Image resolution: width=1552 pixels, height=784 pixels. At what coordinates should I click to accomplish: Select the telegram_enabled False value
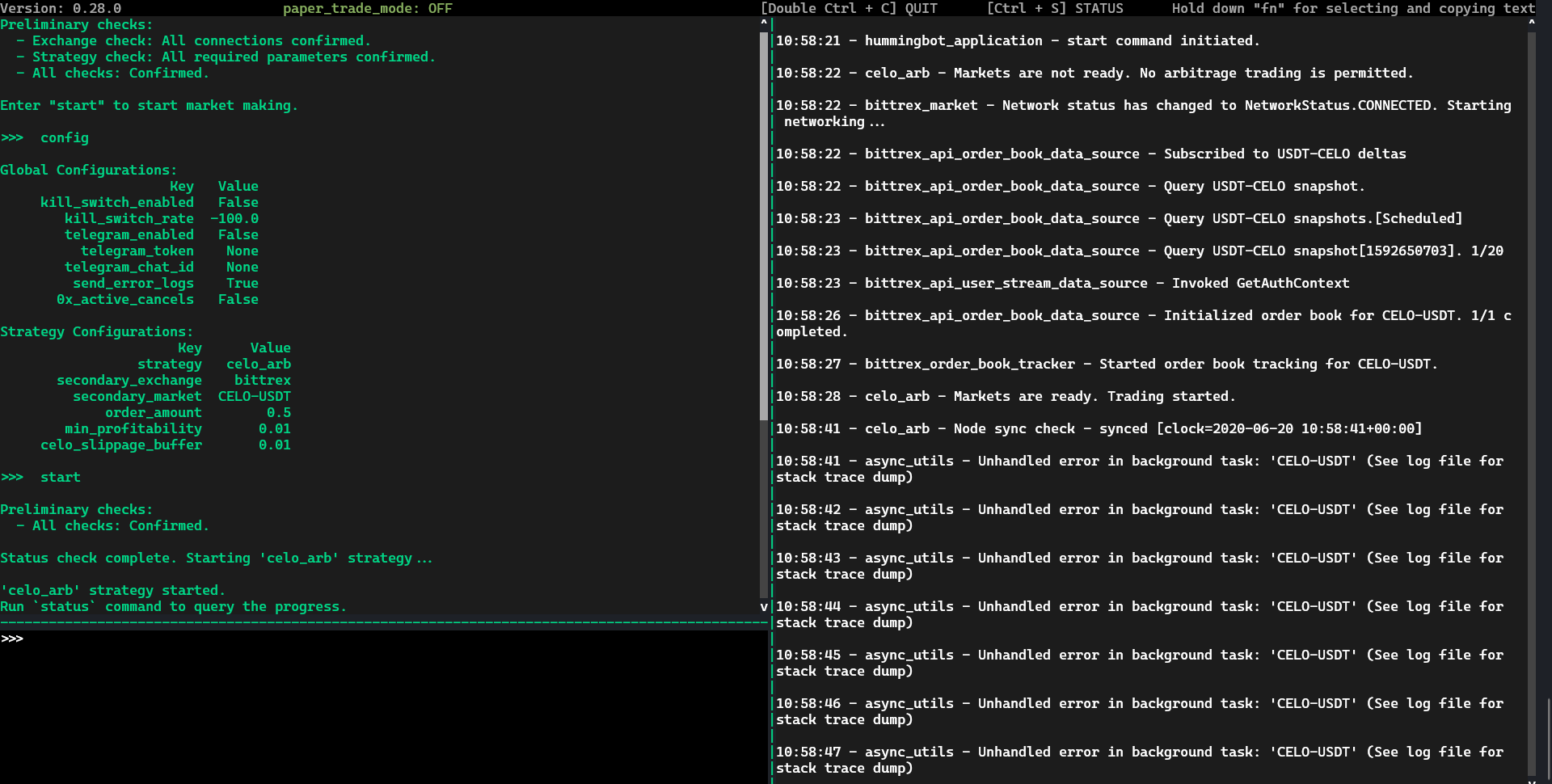pos(238,234)
